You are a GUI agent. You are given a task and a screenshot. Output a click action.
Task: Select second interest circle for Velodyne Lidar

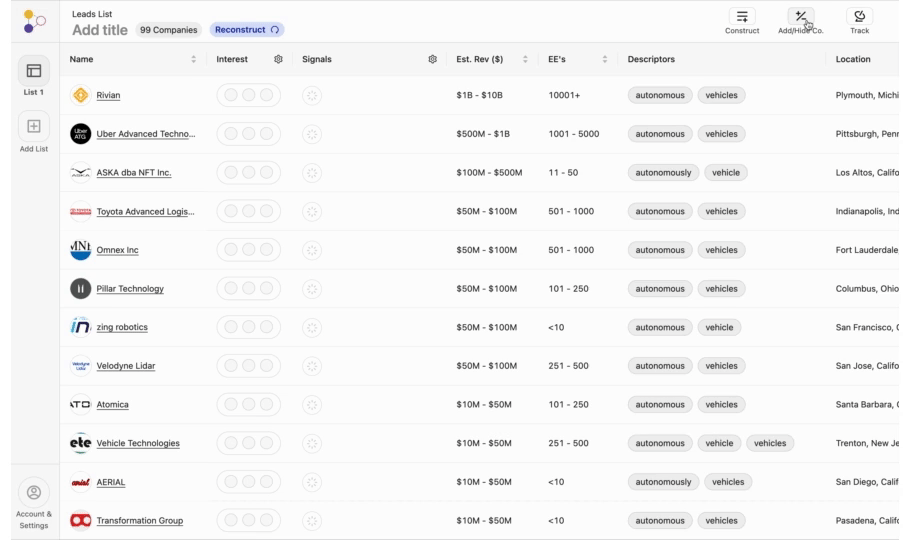pyautogui.click(x=248, y=366)
